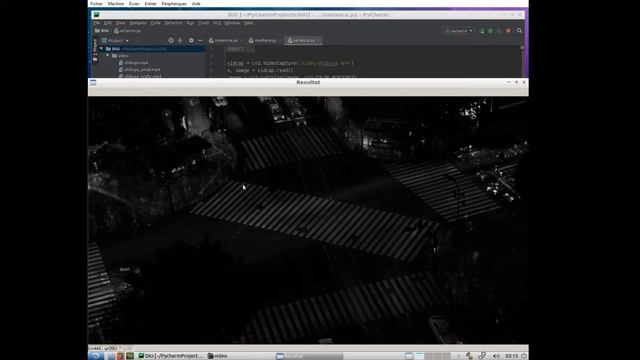Click the crosswalk image in Resultat window
The height and width of the screenshot is (360, 640).
tap(308, 220)
